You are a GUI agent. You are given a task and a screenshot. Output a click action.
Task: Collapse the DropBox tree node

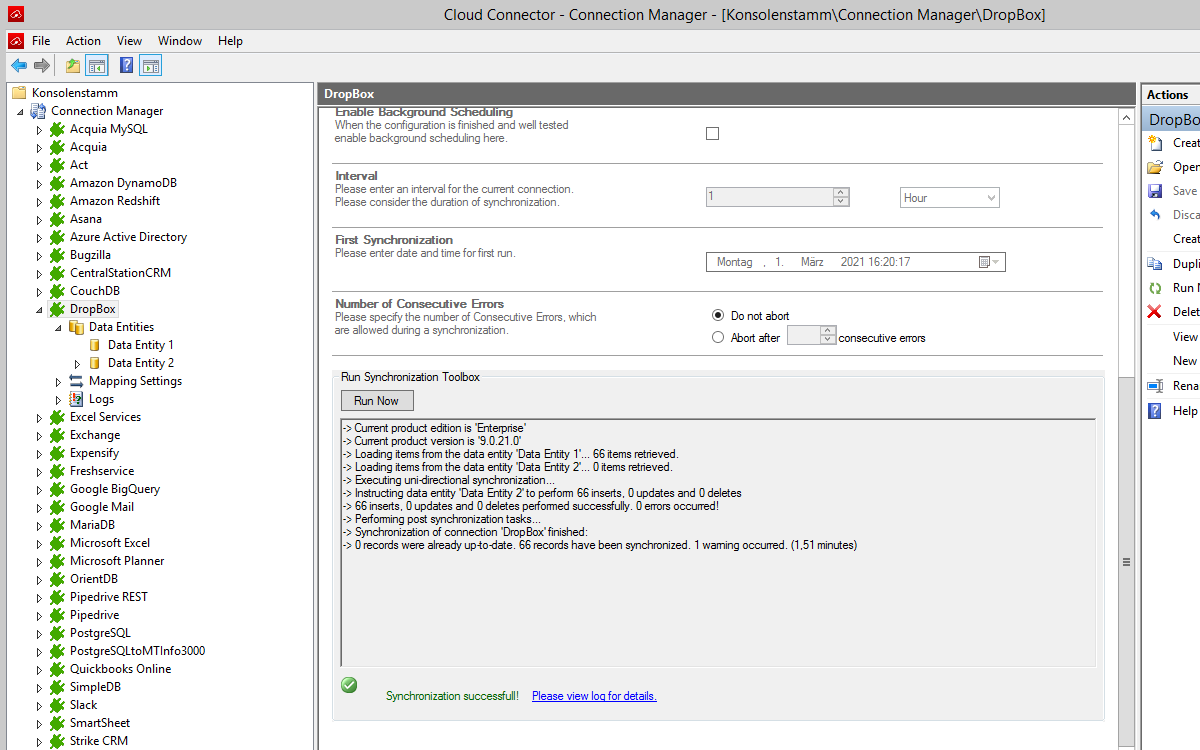coord(40,310)
